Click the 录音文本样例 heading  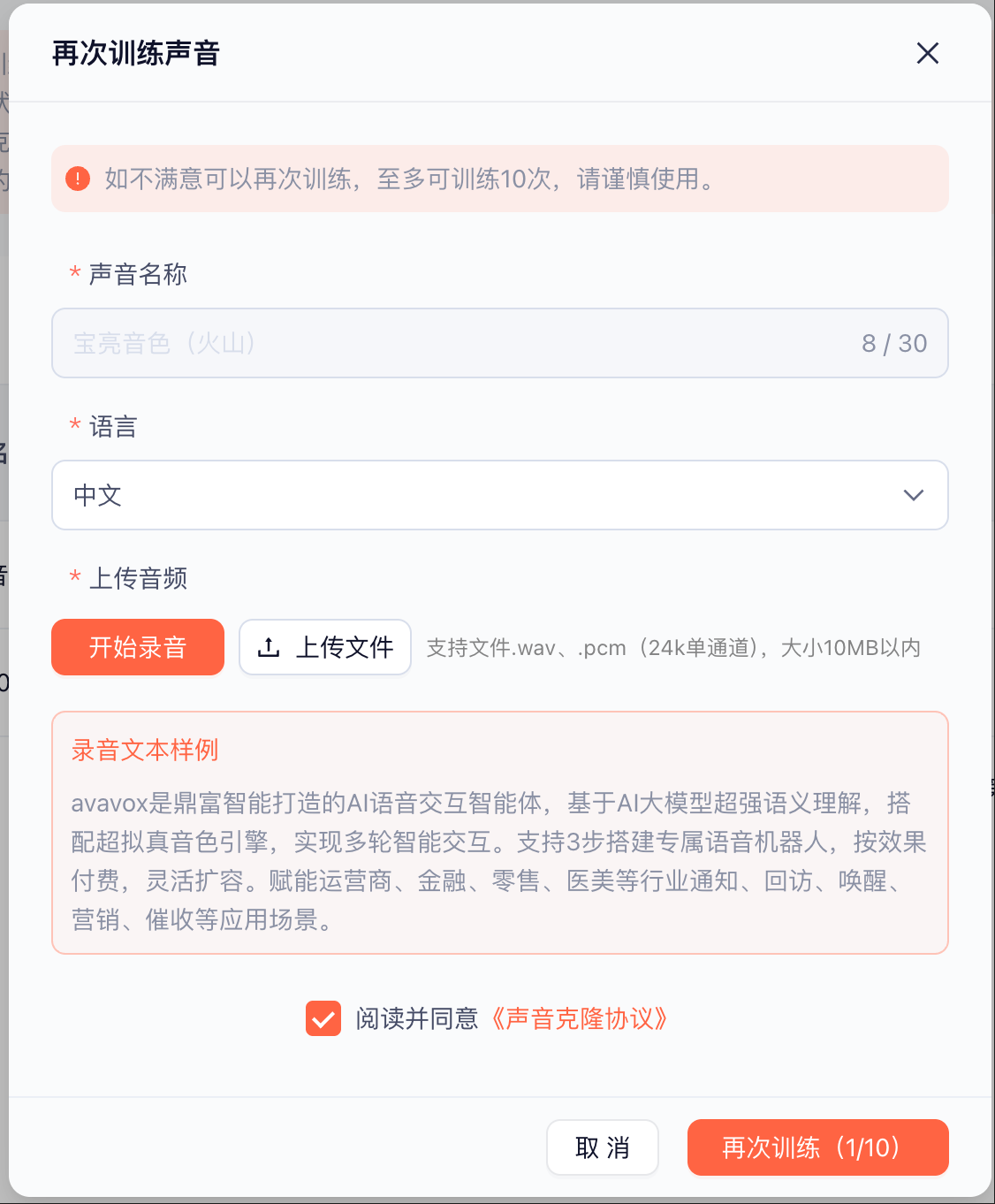pyautogui.click(x=145, y=751)
